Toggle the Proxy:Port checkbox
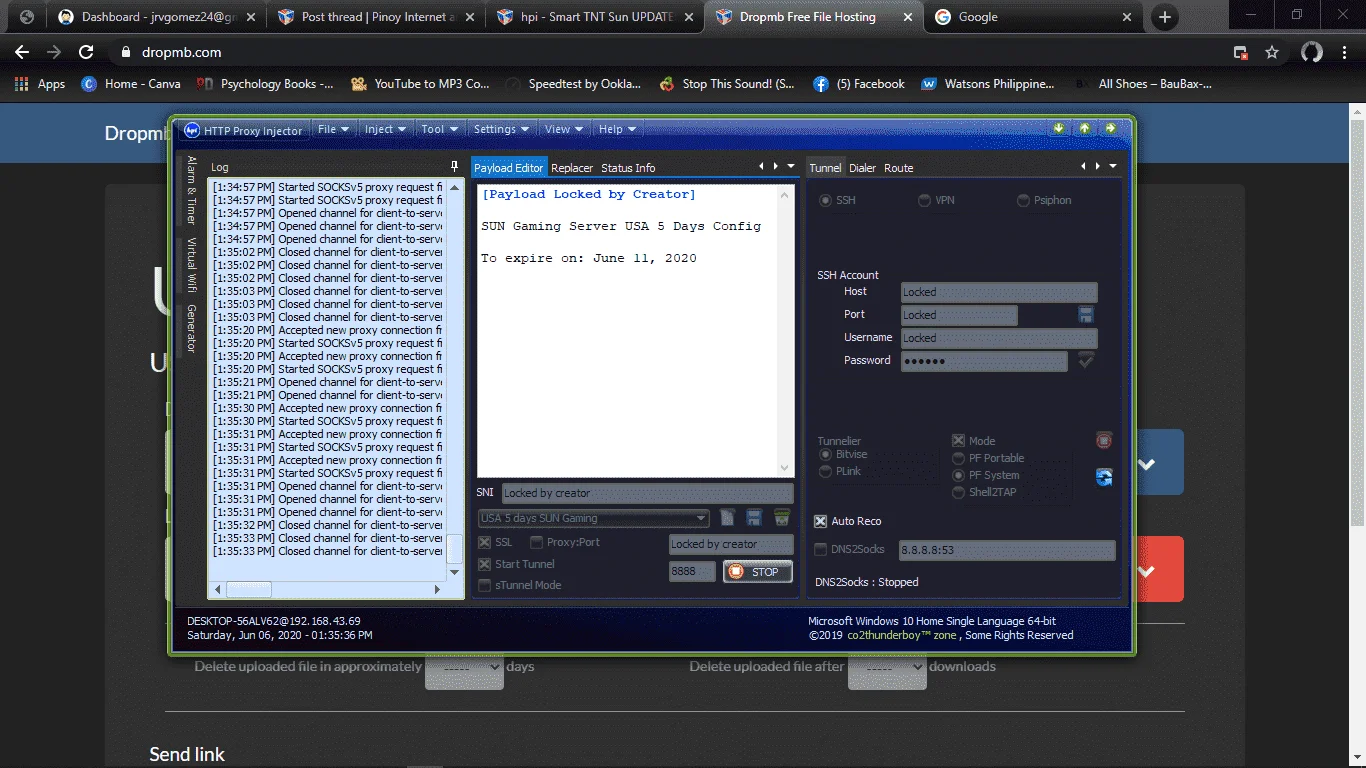This screenshot has height=768, width=1366. tap(536, 542)
